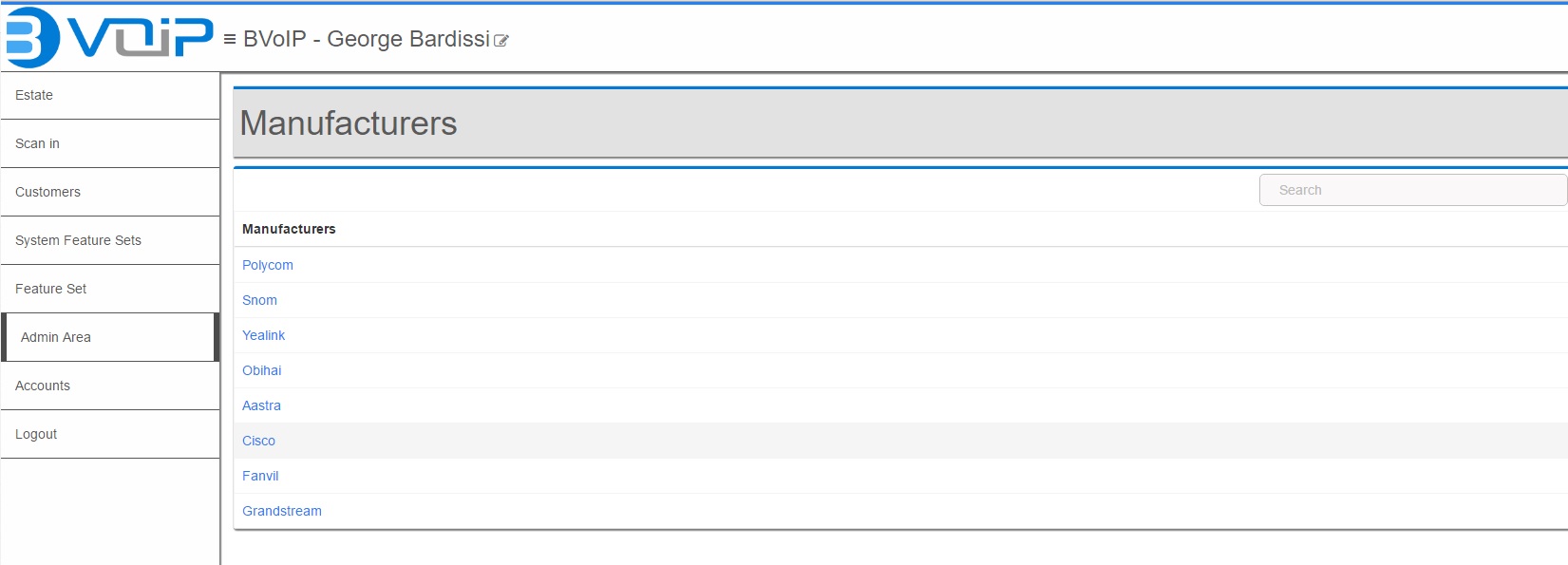Select System Feature Sets in sidebar
Image resolution: width=1568 pixels, height=565 pixels.
point(78,240)
